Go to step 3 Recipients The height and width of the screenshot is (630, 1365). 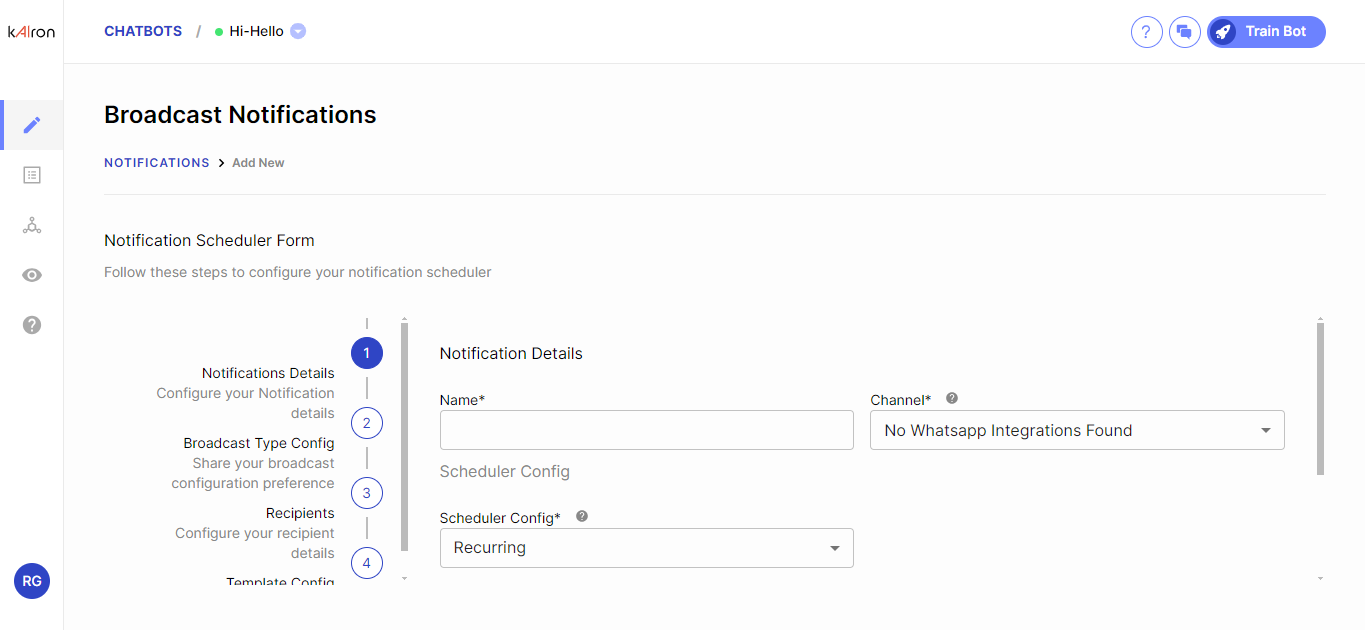coord(367,493)
